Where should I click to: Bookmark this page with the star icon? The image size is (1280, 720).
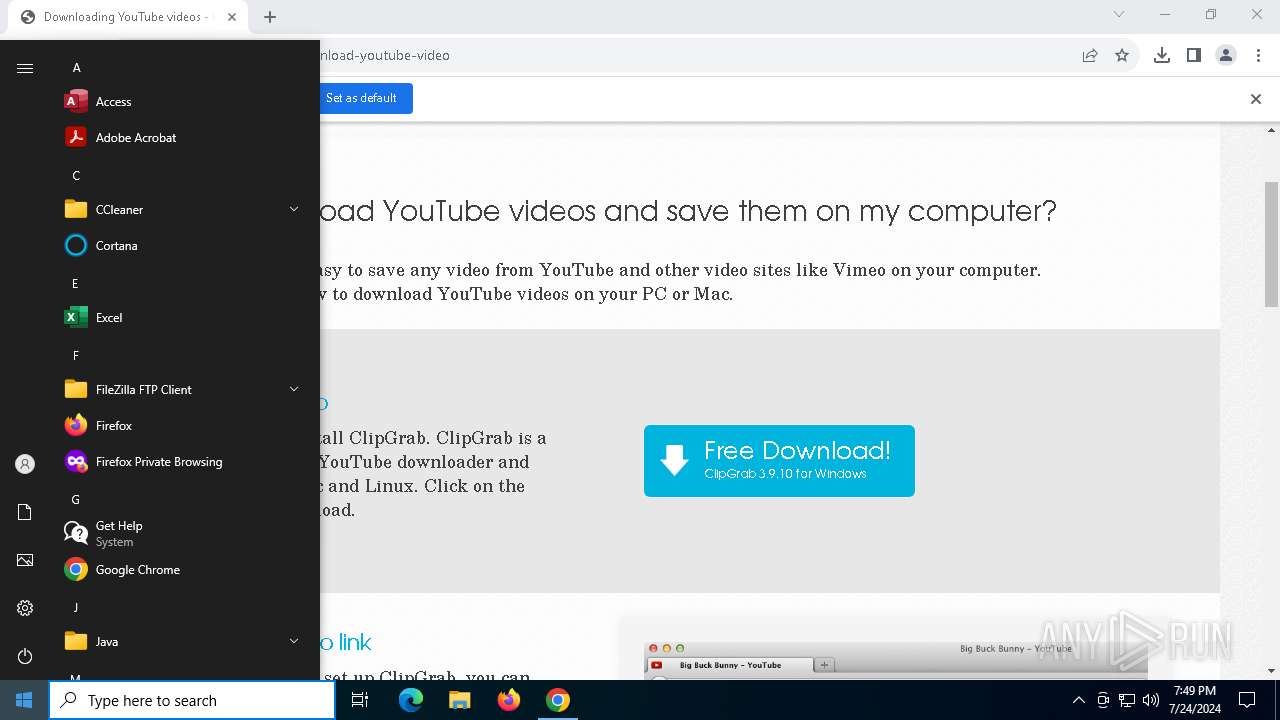click(x=1122, y=55)
